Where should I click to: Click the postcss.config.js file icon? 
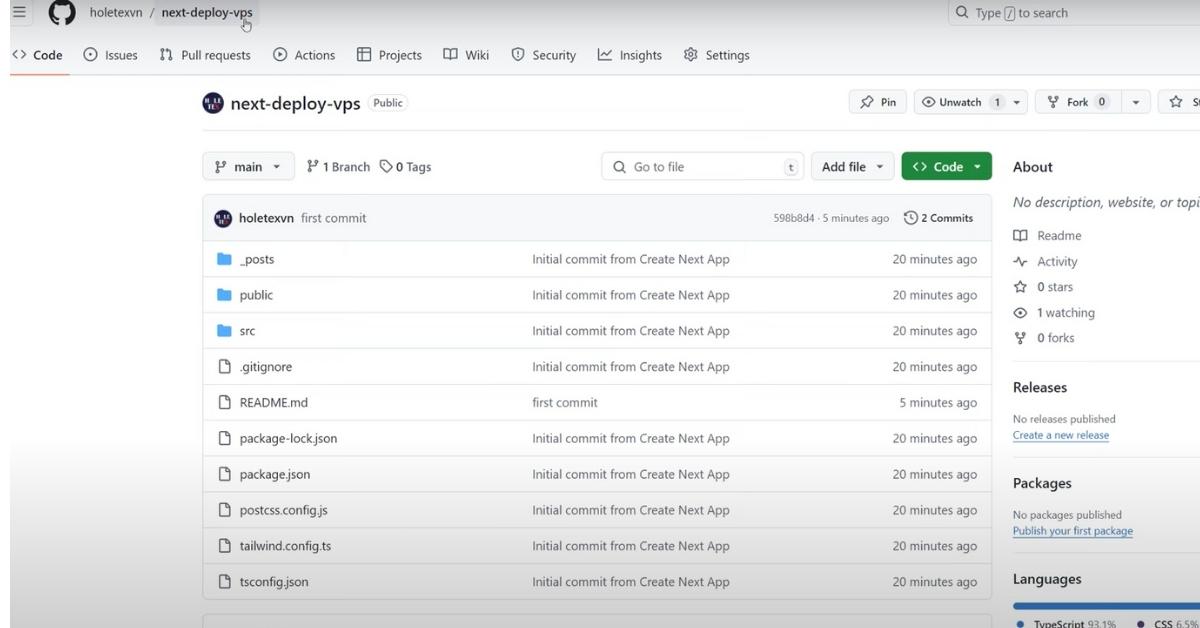pyautogui.click(x=225, y=510)
